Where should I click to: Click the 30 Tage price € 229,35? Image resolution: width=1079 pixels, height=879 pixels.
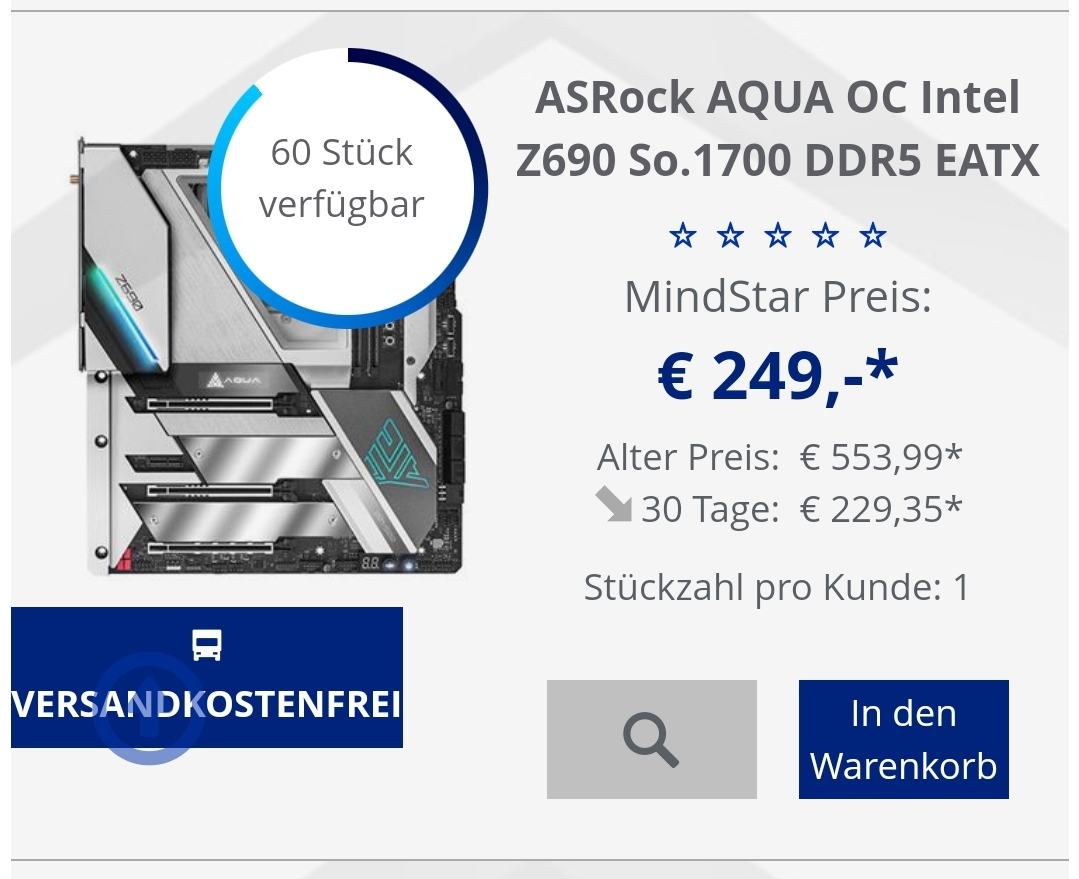point(880,510)
